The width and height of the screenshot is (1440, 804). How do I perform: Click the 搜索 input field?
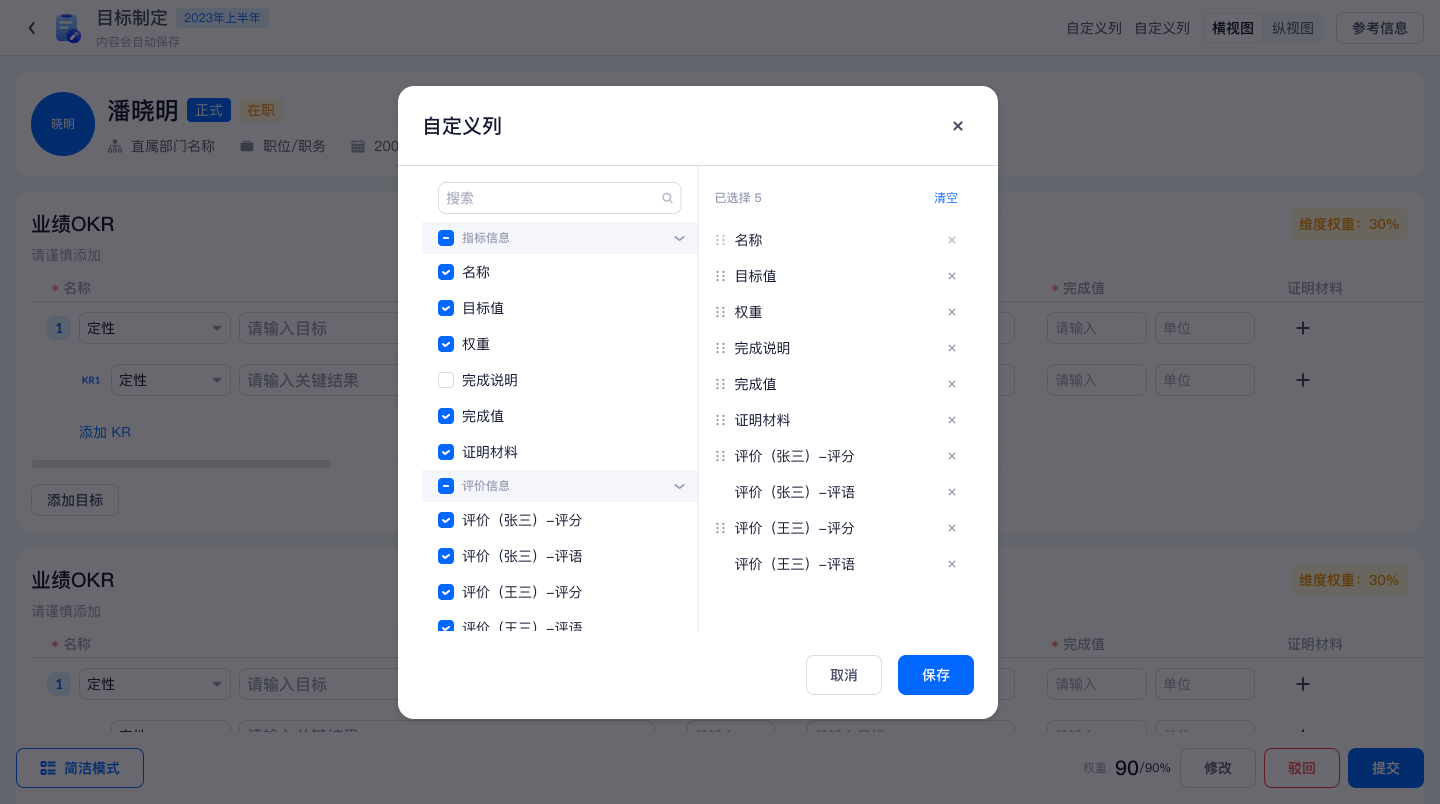click(550, 198)
